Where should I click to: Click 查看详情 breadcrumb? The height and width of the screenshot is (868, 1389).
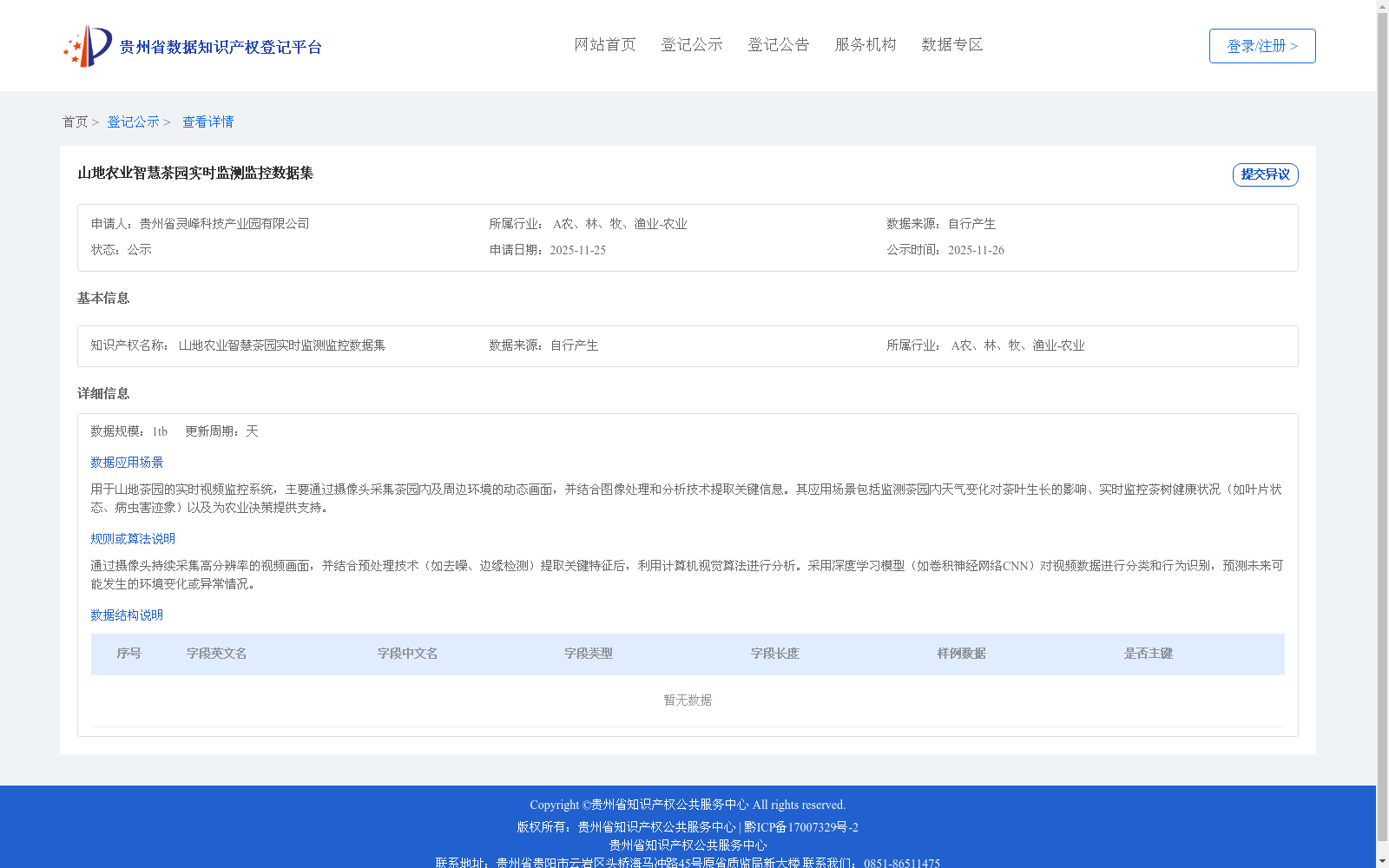[x=207, y=122]
